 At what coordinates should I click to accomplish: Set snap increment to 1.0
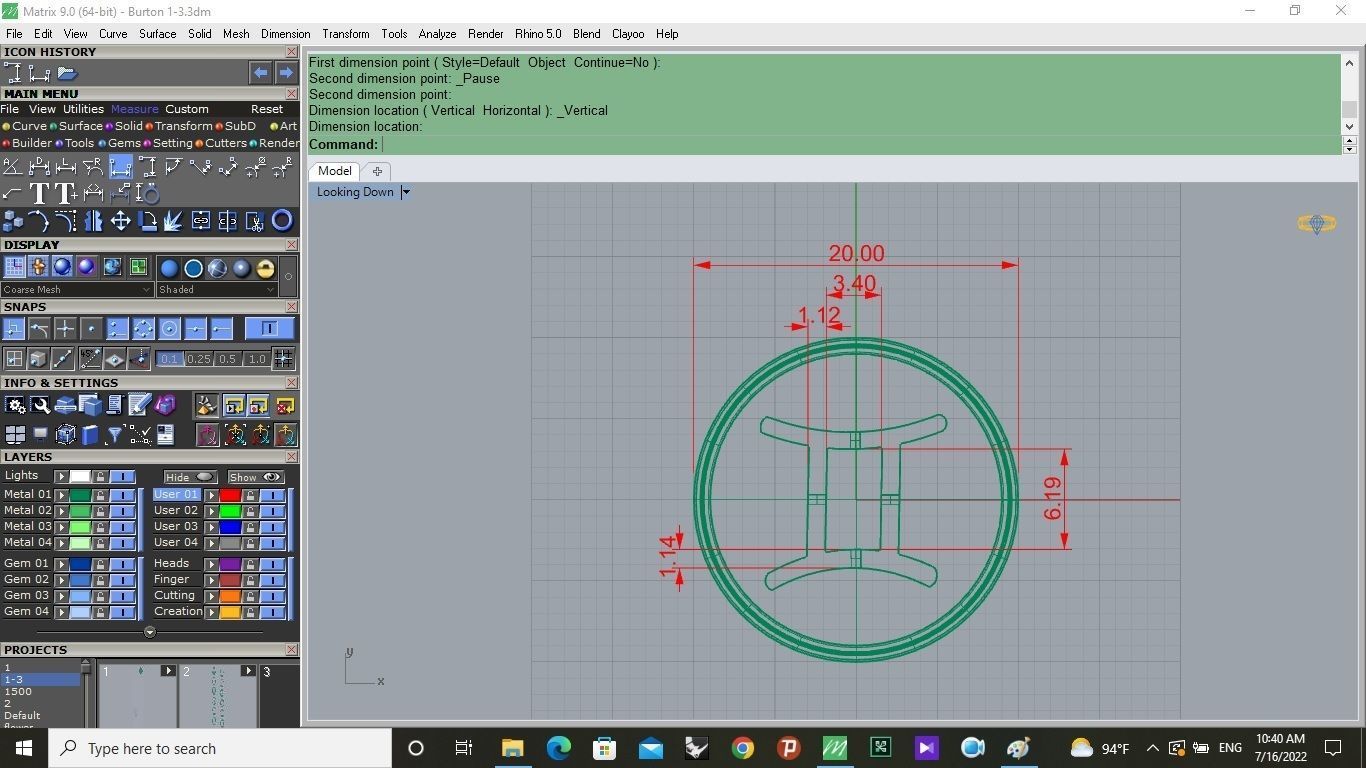click(257, 359)
